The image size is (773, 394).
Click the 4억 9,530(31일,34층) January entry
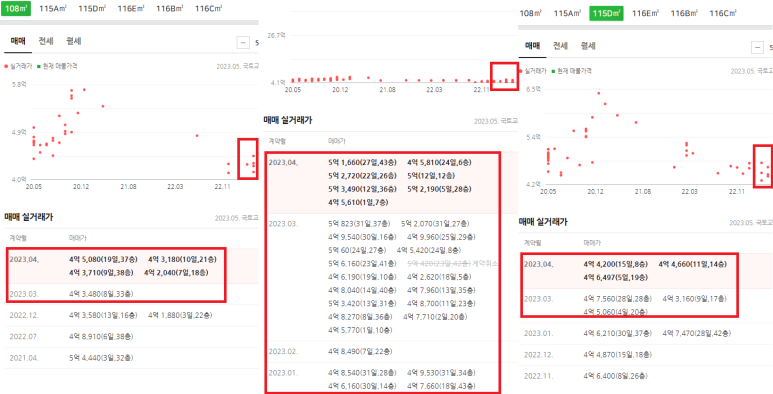click(x=442, y=373)
